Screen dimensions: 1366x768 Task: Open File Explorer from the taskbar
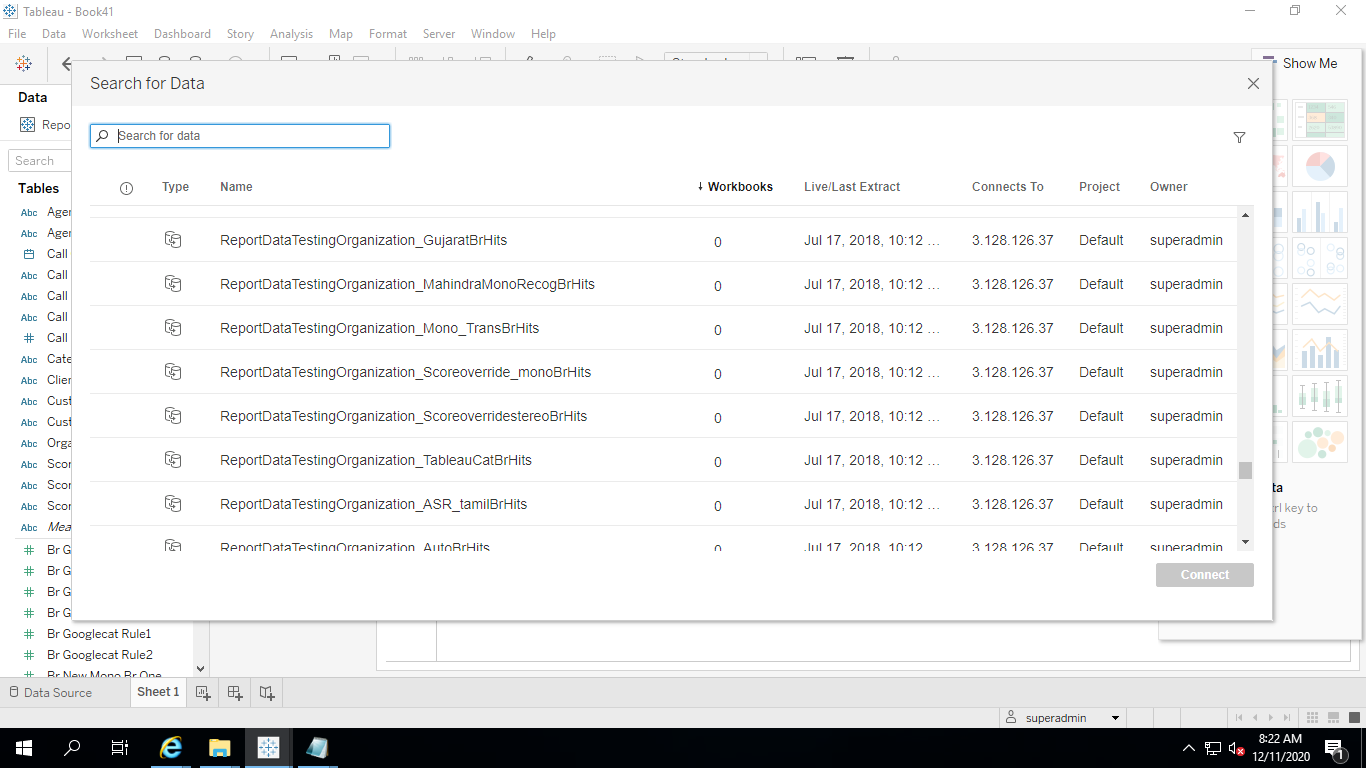220,747
